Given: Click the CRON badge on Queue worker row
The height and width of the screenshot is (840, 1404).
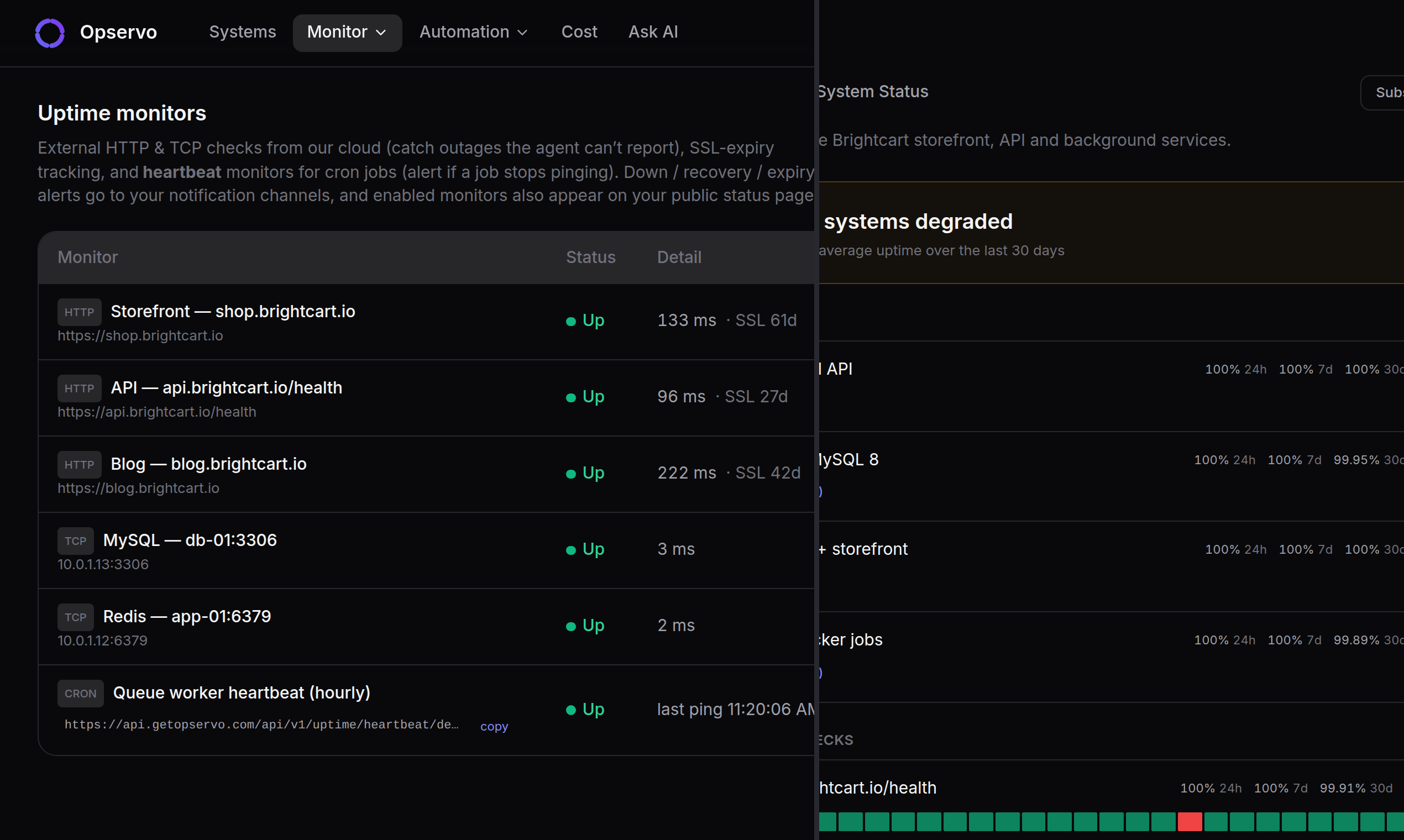Looking at the screenshot, I should [80, 694].
